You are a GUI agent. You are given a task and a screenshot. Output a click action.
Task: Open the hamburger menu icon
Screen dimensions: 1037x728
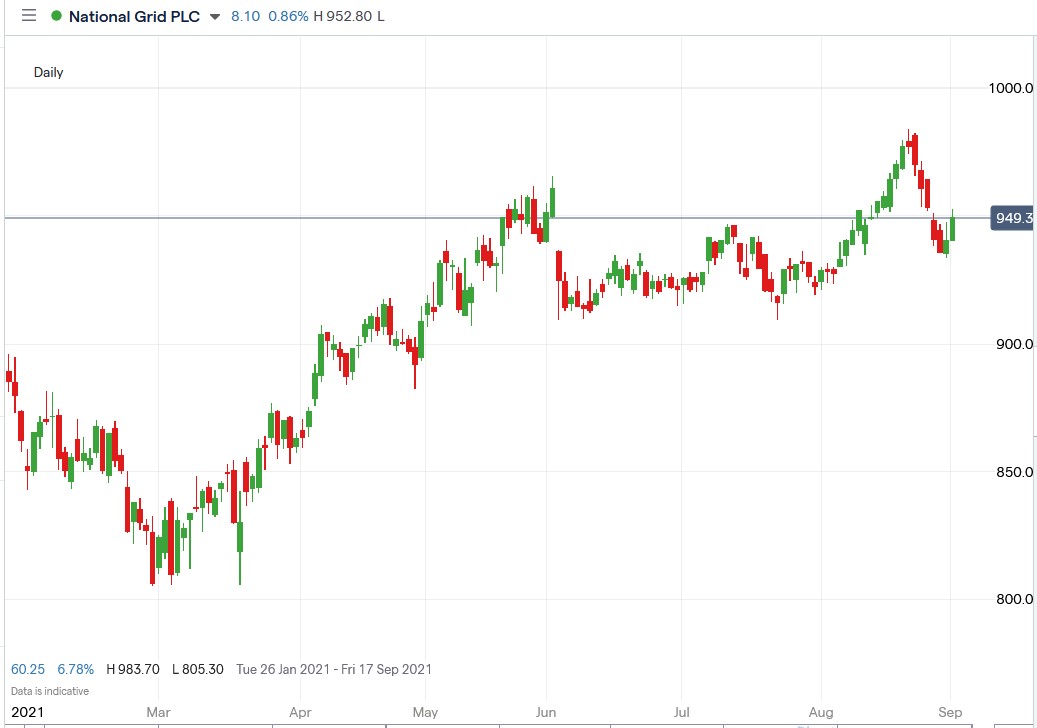pos(28,15)
